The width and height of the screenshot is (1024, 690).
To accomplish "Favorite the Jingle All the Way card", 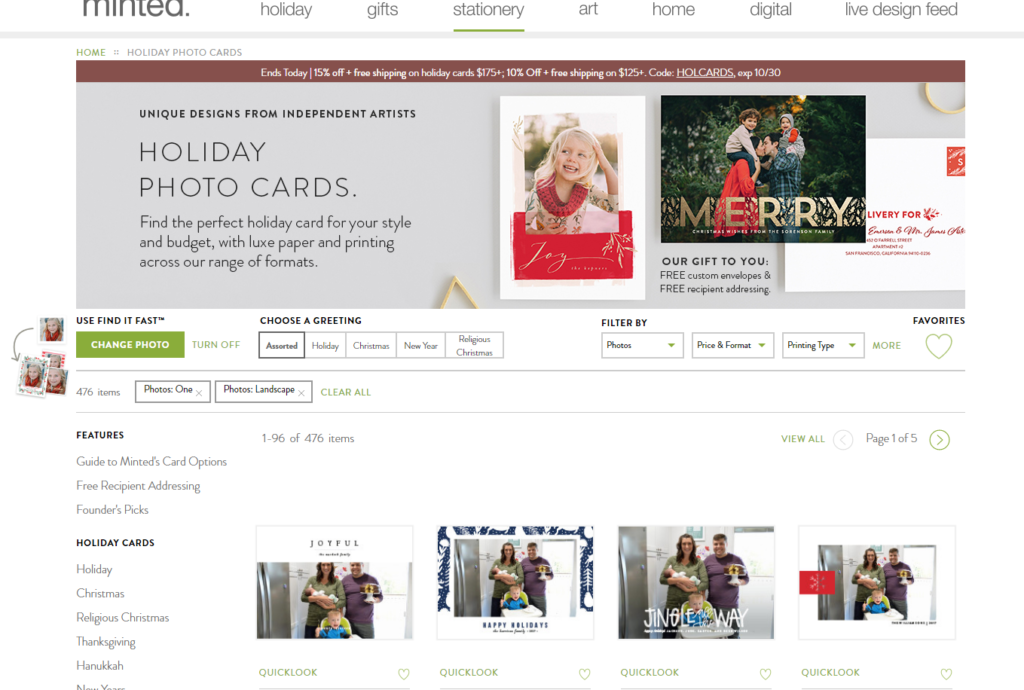I will click(765, 674).
